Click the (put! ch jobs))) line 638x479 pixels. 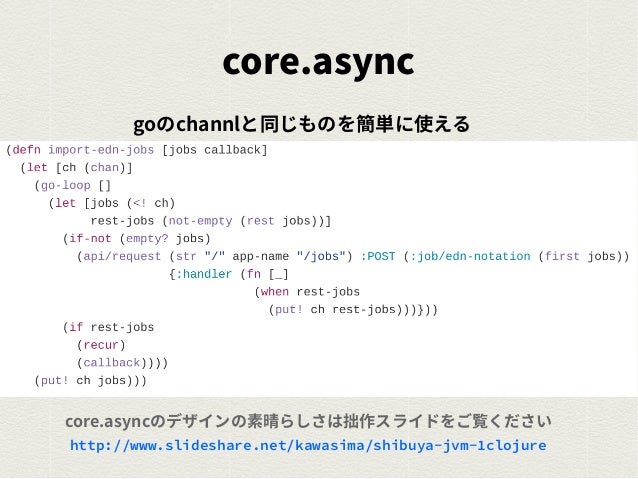pos(90,381)
